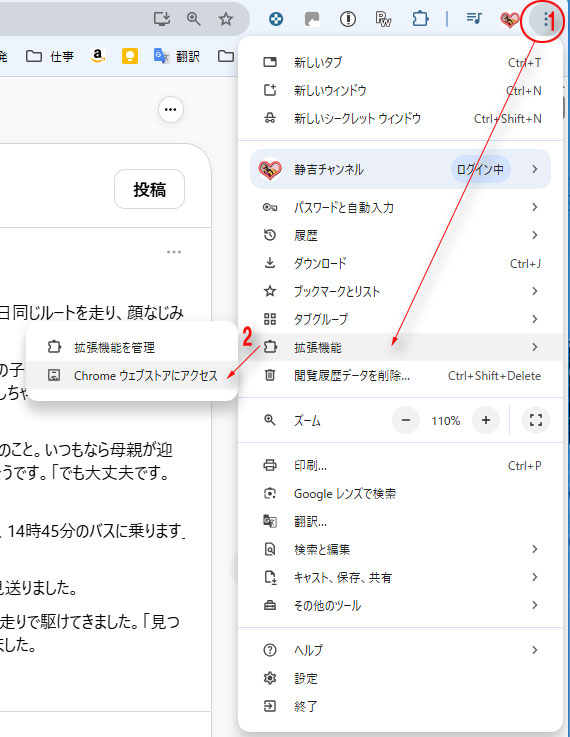Select 翻訳 in the Chrome menu
Image resolution: width=570 pixels, height=737 pixels.
(400, 521)
